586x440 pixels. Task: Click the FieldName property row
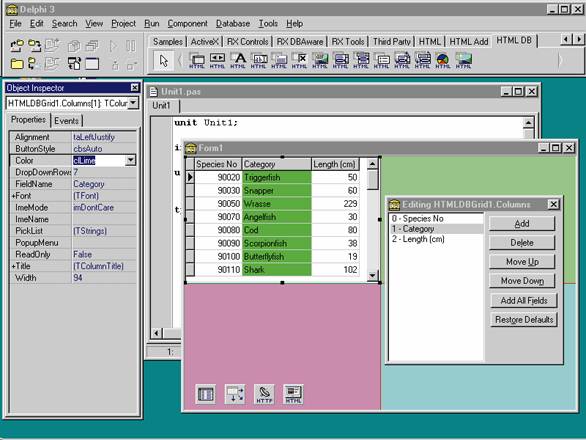pos(73,184)
